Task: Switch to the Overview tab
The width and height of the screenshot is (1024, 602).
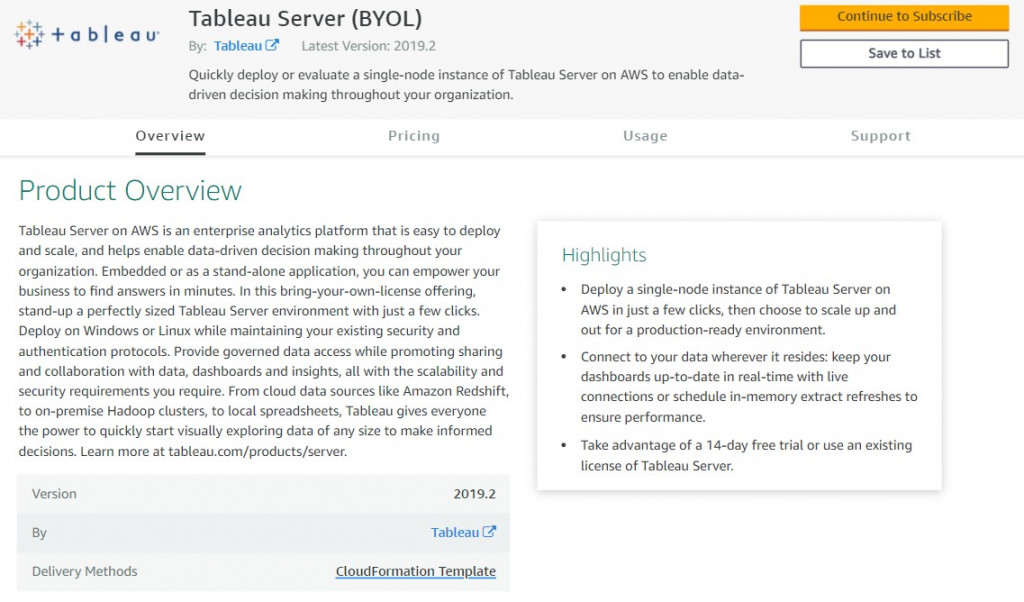Action: pyautogui.click(x=170, y=136)
